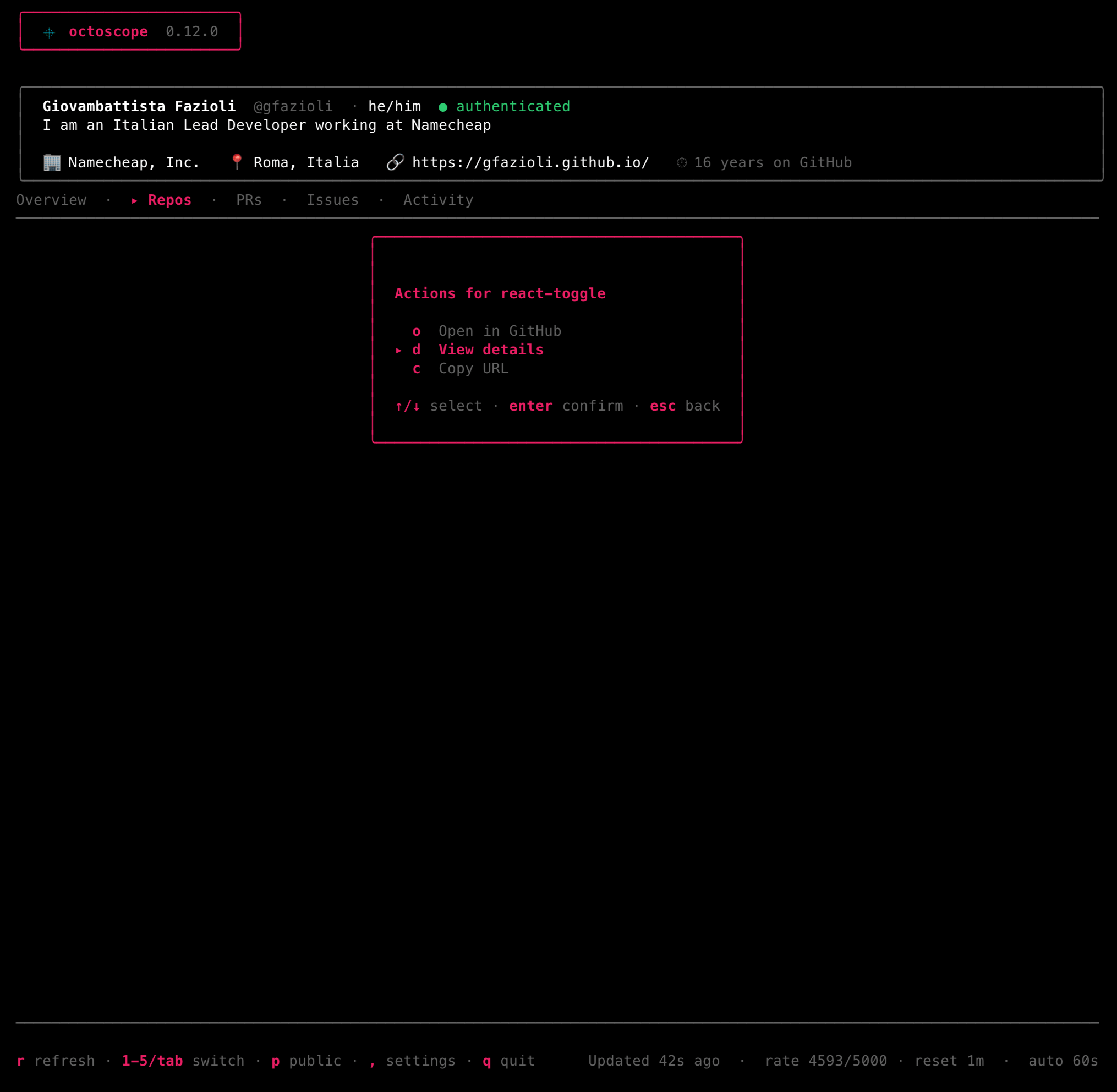
Task: Toggle the p public filter
Action: tap(306, 1061)
